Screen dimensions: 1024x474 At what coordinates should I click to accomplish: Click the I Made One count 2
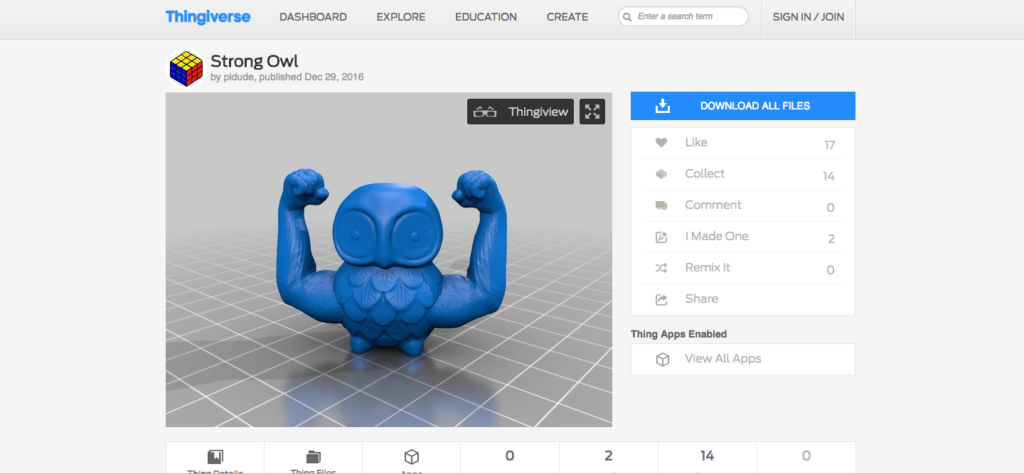pyautogui.click(x=831, y=239)
